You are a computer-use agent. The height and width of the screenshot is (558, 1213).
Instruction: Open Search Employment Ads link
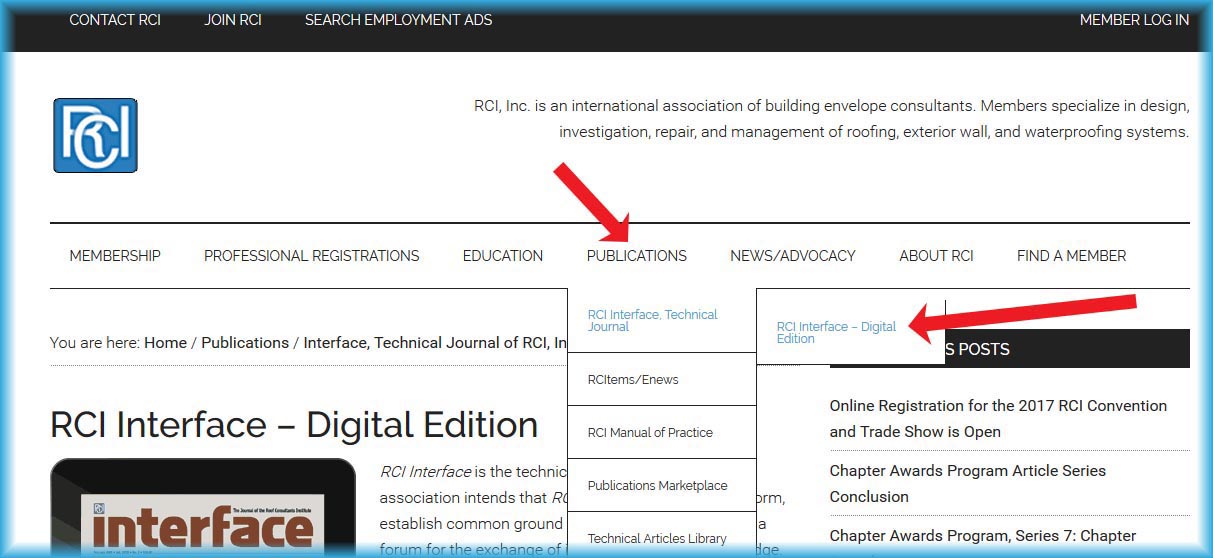pyautogui.click(x=398, y=20)
